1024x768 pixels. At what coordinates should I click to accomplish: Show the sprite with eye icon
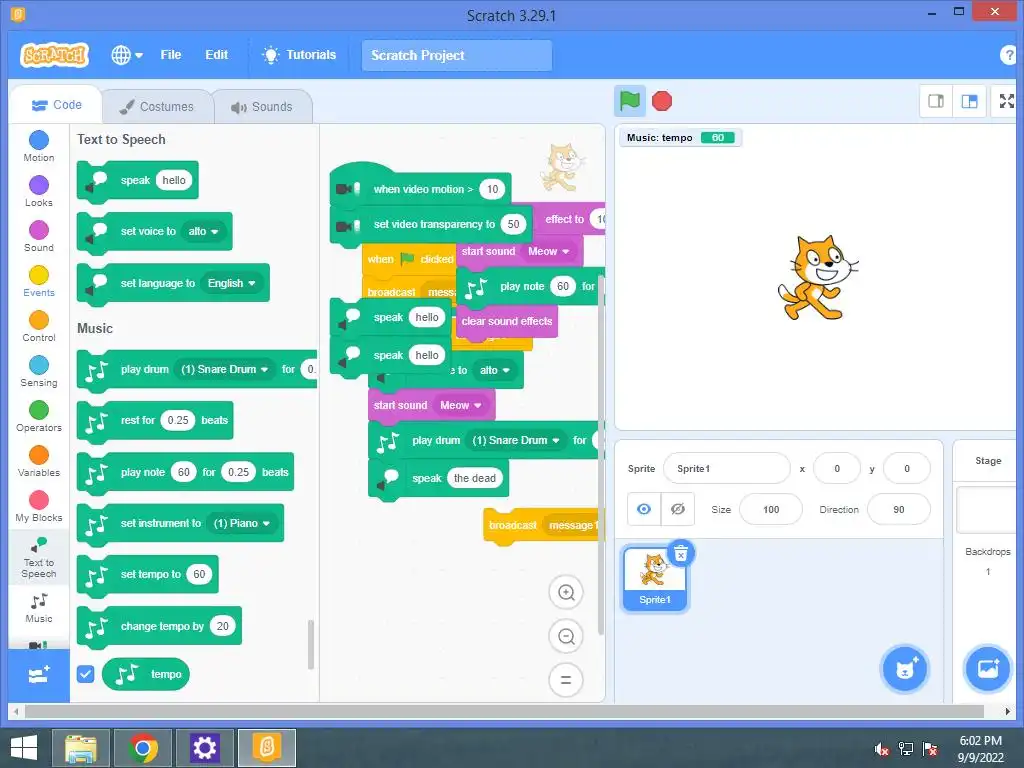[644, 509]
